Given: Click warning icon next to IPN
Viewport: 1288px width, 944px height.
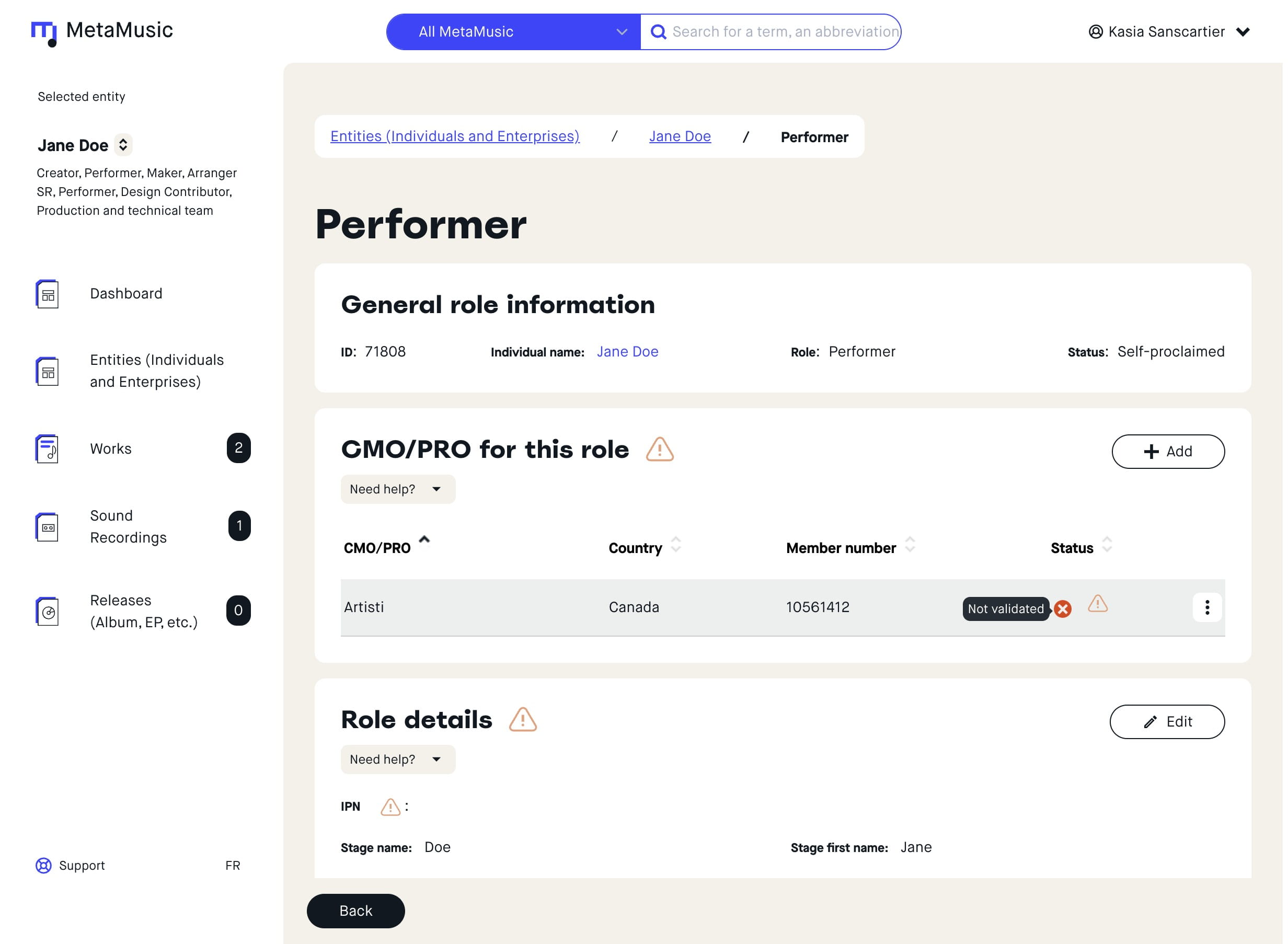Looking at the screenshot, I should (390, 807).
